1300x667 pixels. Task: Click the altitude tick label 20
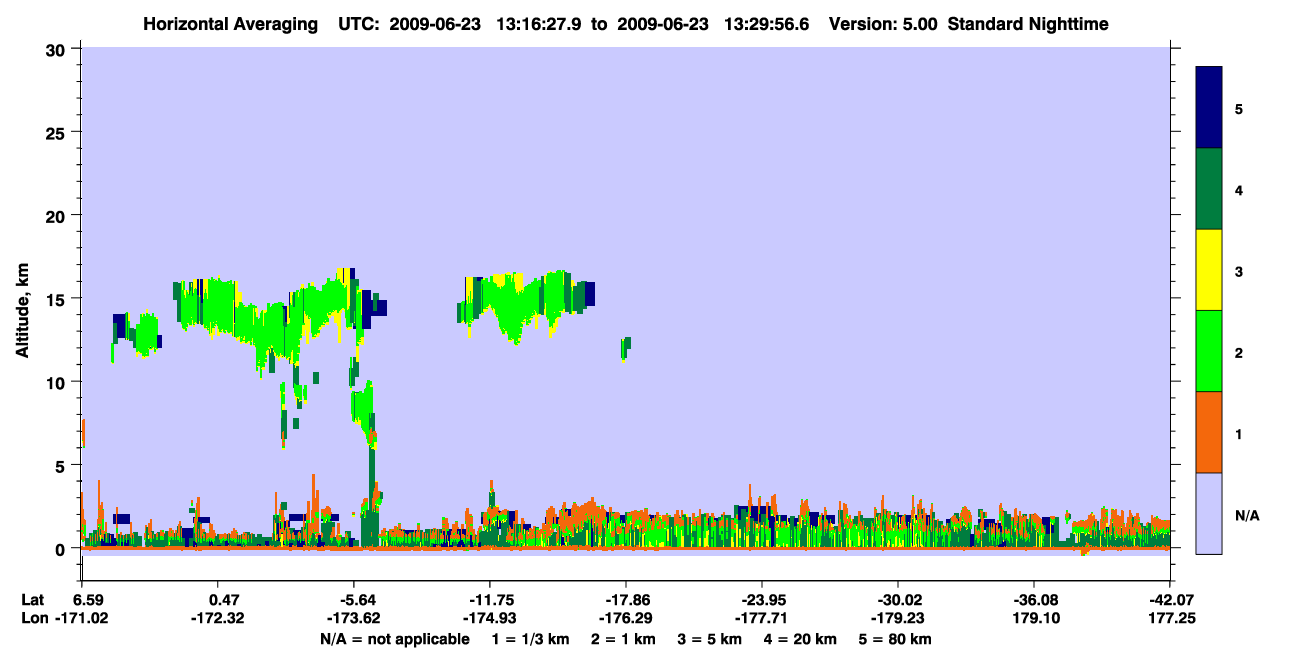click(x=58, y=216)
